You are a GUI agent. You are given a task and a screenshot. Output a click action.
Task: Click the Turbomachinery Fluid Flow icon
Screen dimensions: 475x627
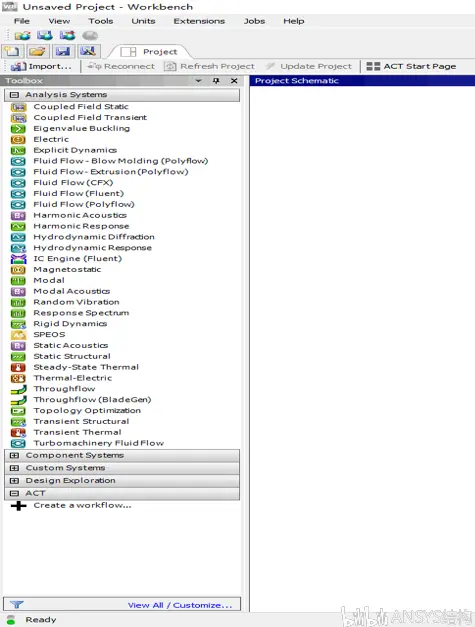[18, 443]
